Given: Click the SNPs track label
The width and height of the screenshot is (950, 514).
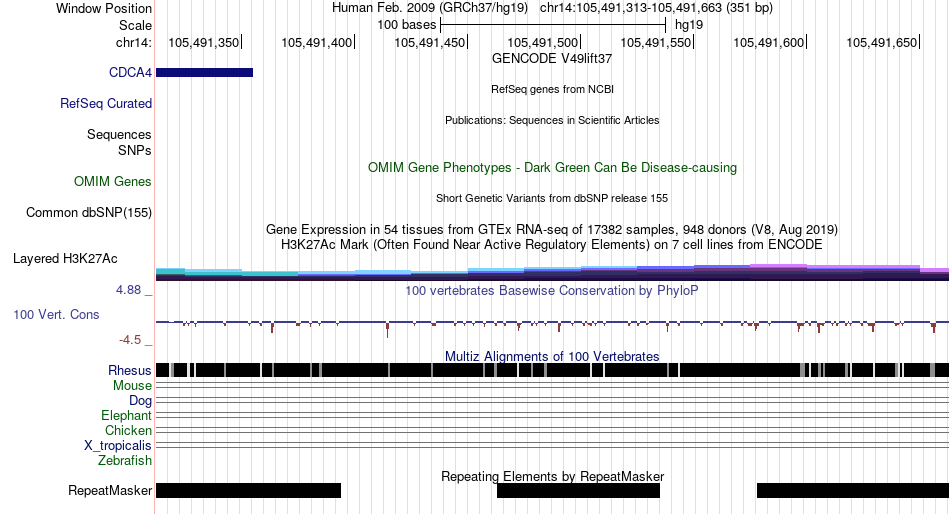Looking at the screenshot, I should tap(135, 150).
